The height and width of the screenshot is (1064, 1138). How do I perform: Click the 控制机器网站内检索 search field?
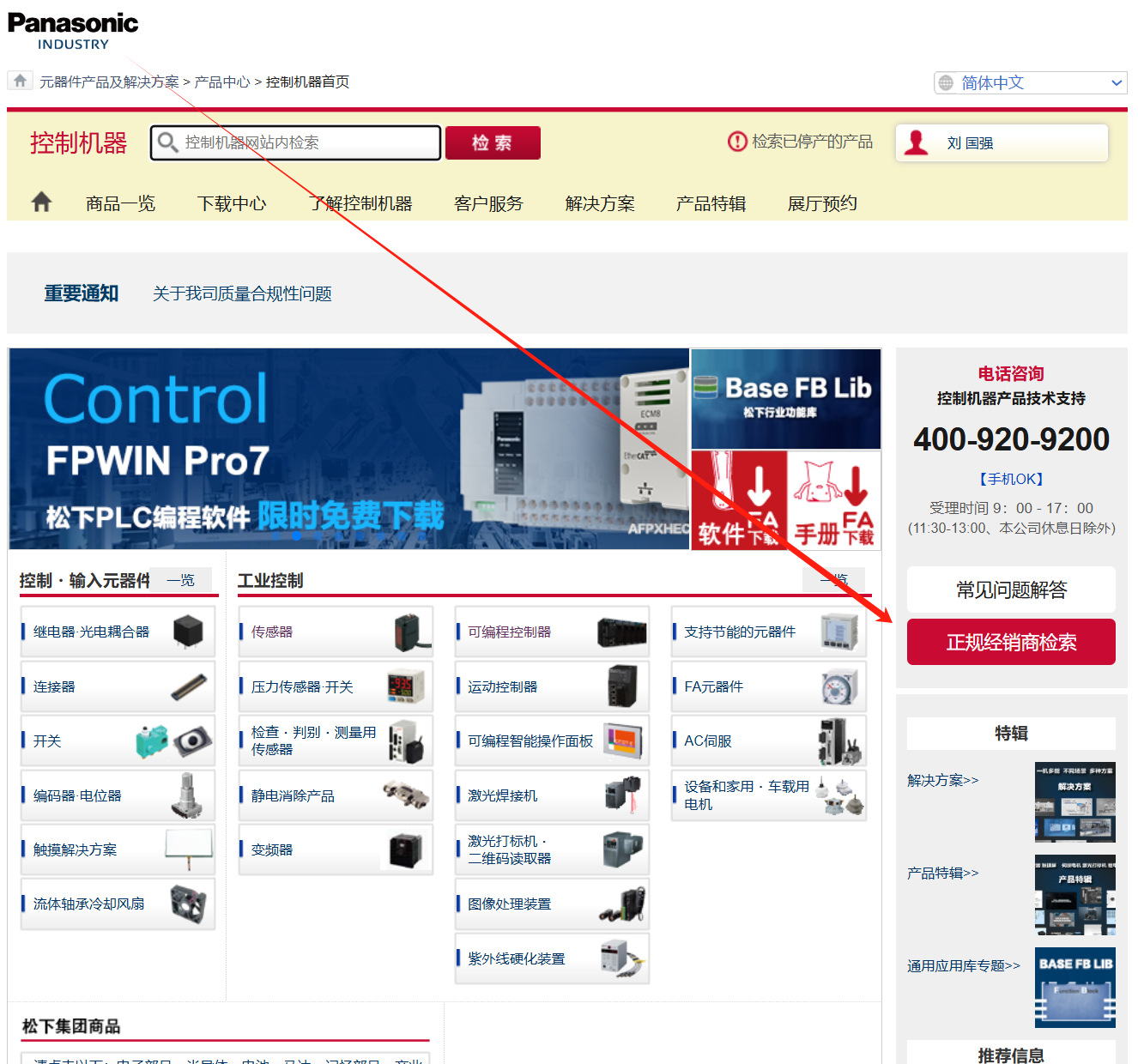tap(295, 142)
